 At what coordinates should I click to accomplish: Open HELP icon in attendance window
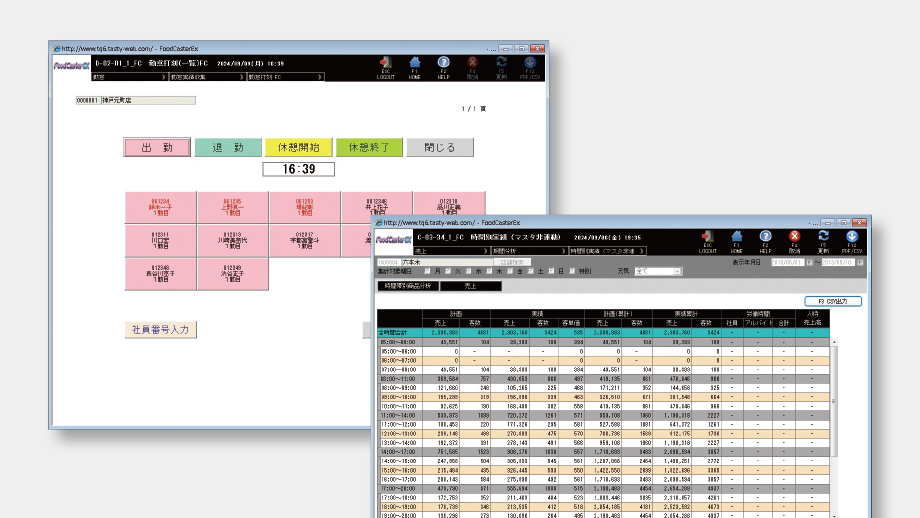click(x=443, y=65)
